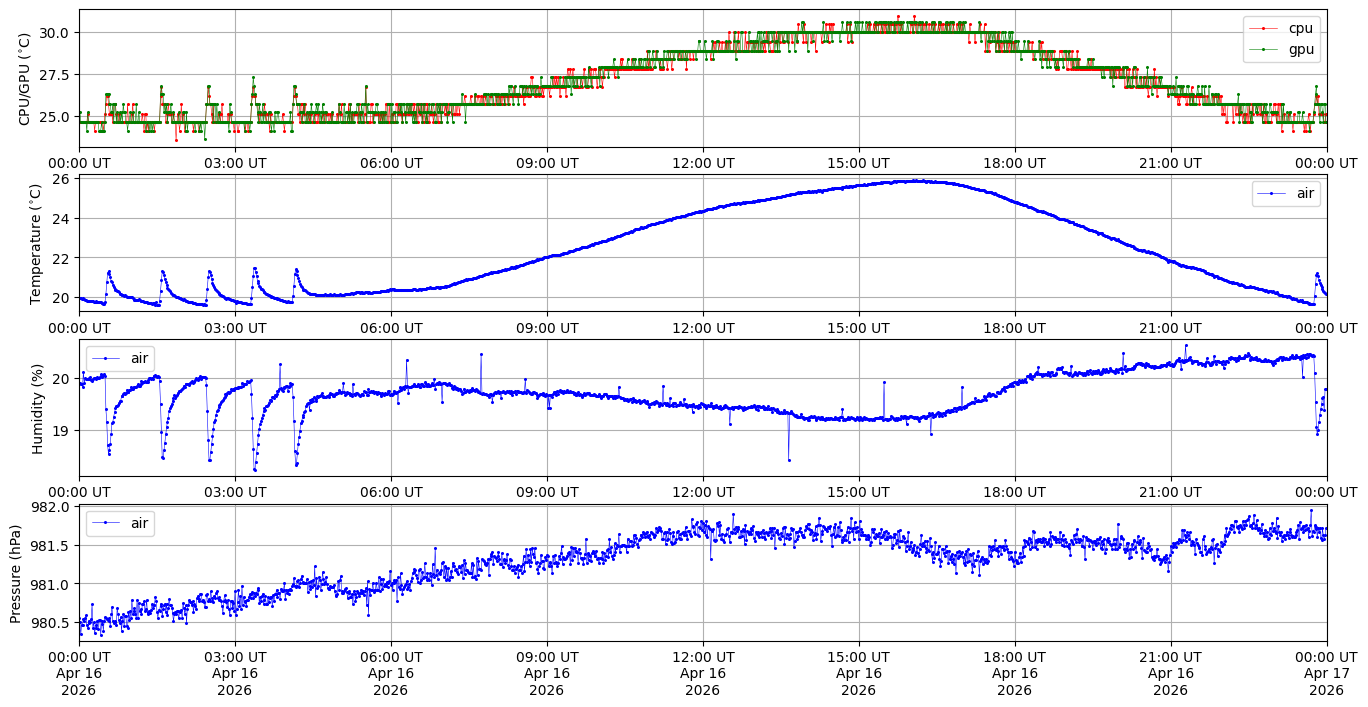Select the gpu legend text label
Viewport: 1368px width, 707px height.
tap(1300, 49)
